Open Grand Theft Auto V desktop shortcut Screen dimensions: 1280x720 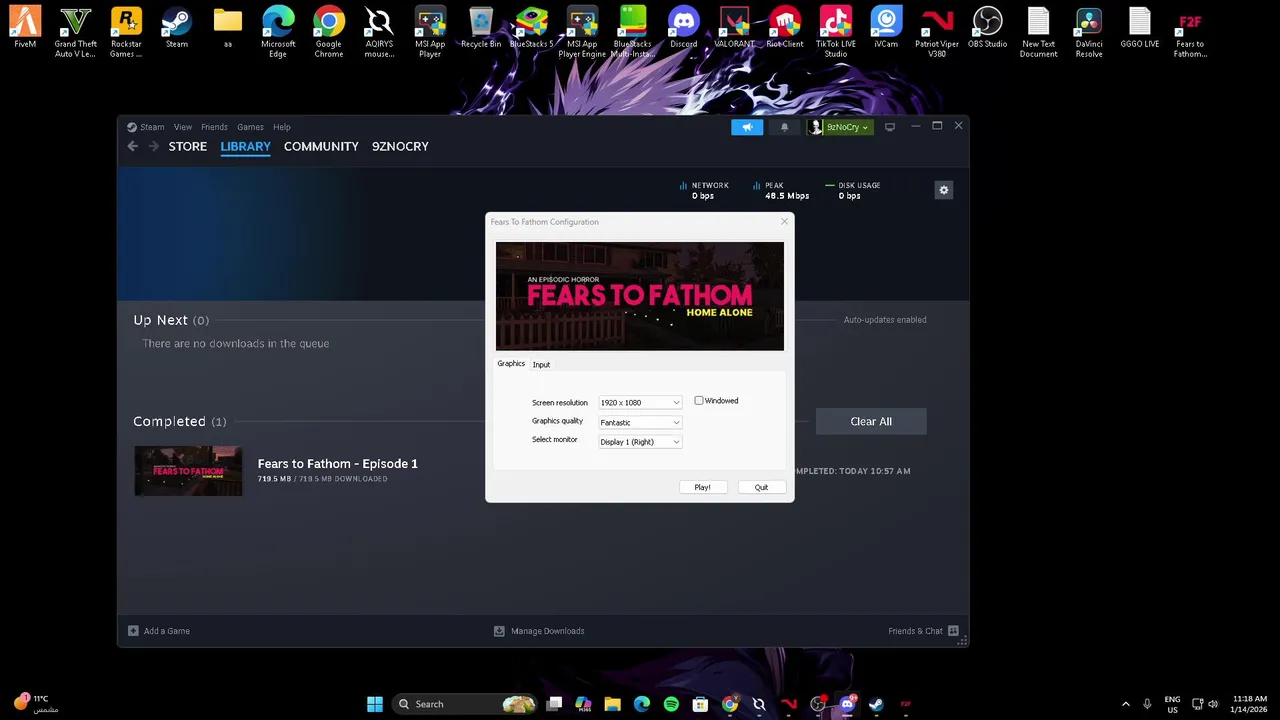pos(76,33)
